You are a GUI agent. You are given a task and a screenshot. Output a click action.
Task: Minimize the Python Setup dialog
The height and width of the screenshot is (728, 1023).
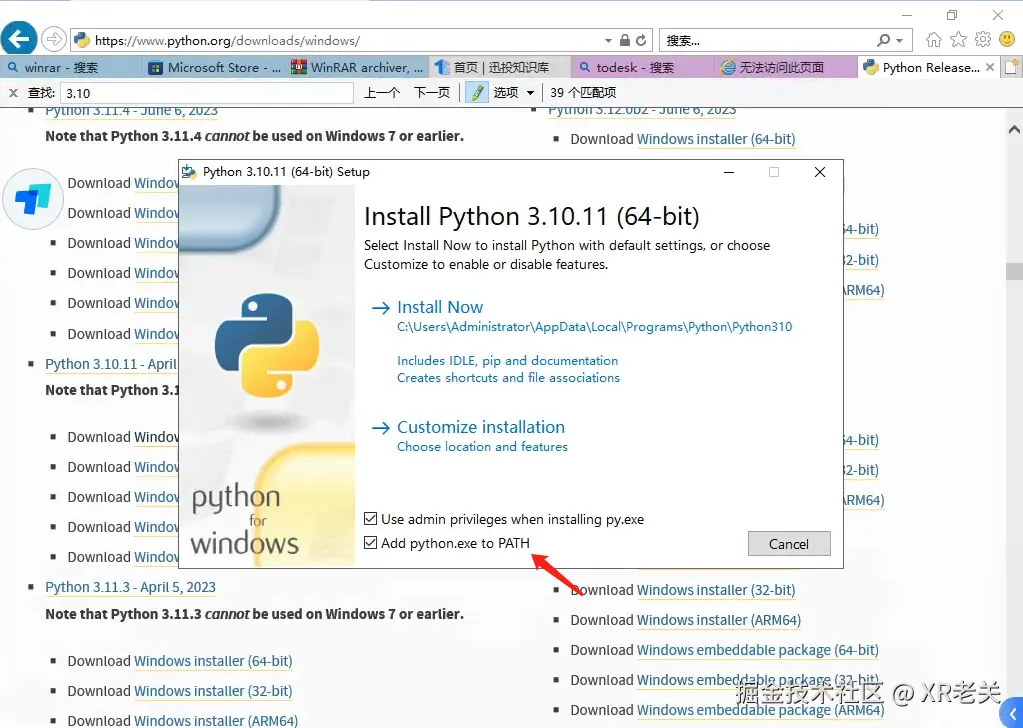tap(729, 172)
